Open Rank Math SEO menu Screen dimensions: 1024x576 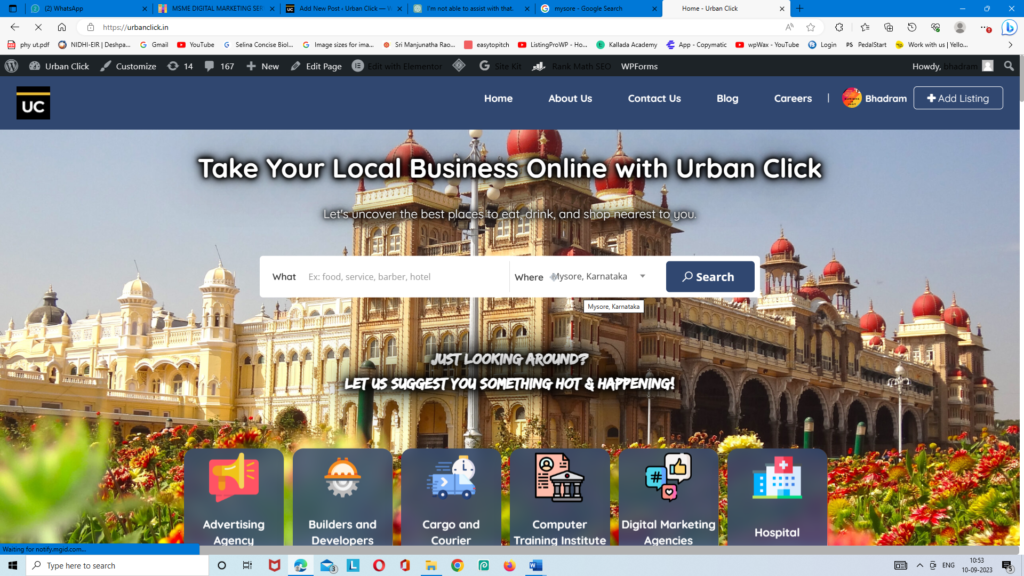click(572, 66)
